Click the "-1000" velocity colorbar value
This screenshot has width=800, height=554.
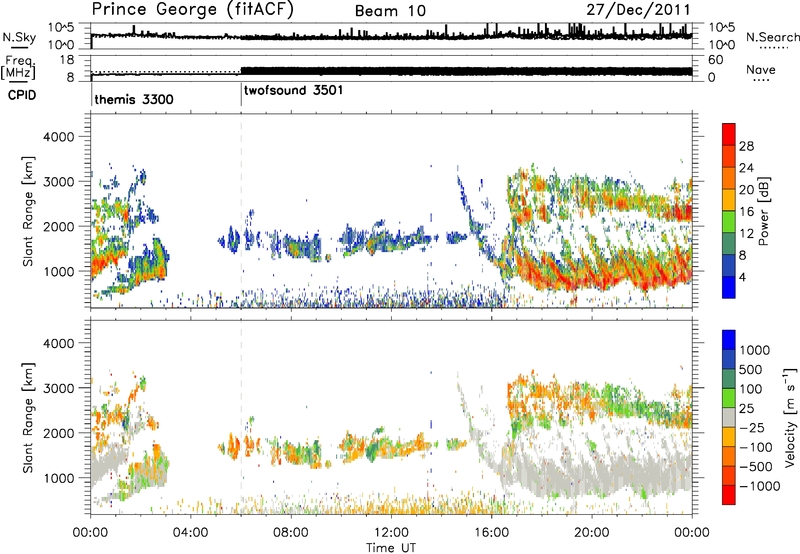click(760, 486)
